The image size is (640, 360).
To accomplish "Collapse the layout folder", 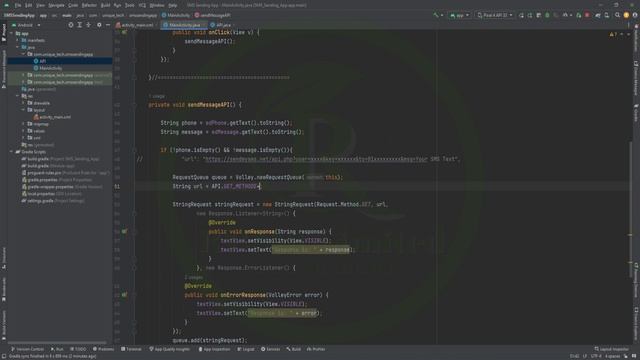I will click(23, 110).
